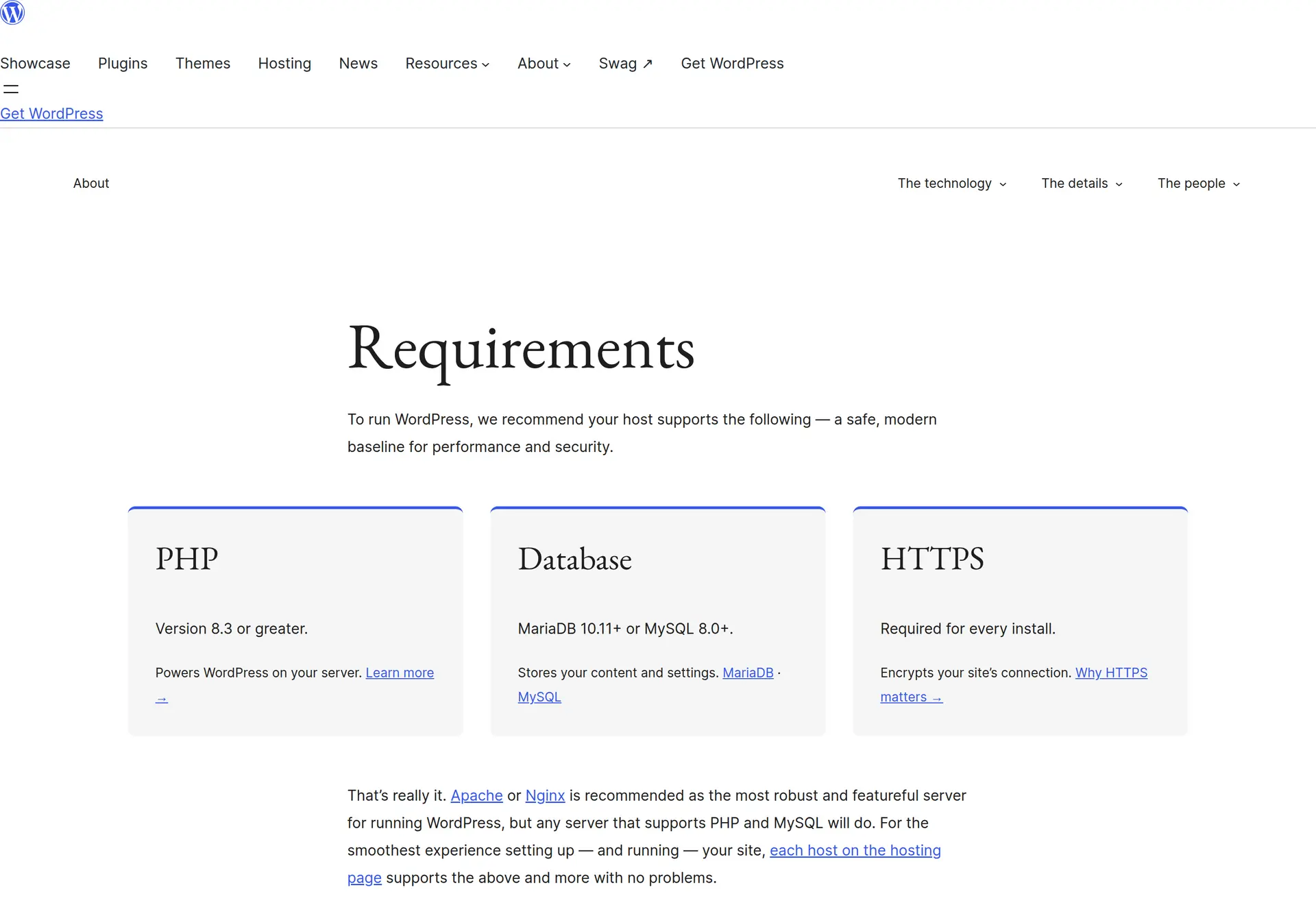Open the MySQL link in Database card

pyautogui.click(x=539, y=697)
